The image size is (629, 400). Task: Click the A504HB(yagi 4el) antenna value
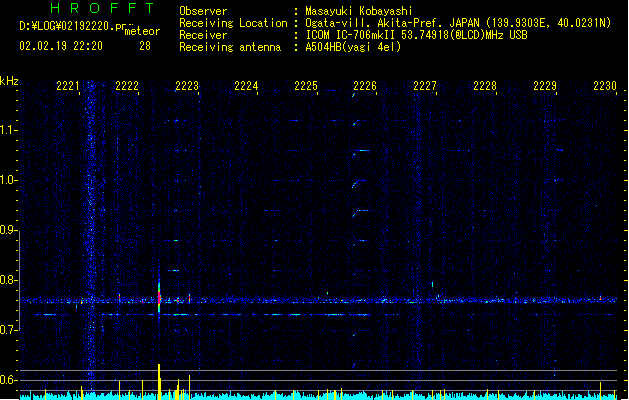(x=353, y=47)
